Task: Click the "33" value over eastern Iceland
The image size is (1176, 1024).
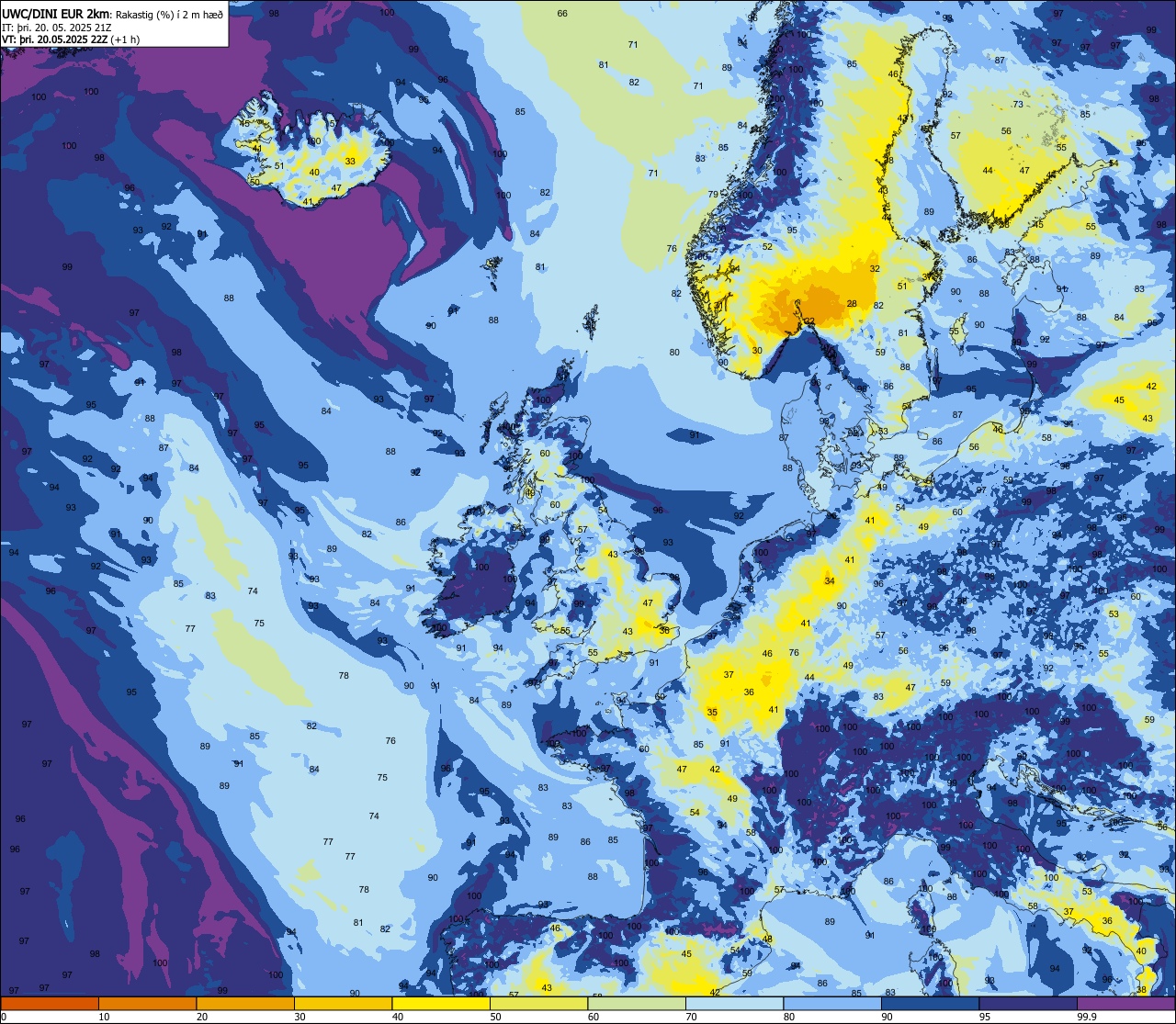Action: click(350, 161)
